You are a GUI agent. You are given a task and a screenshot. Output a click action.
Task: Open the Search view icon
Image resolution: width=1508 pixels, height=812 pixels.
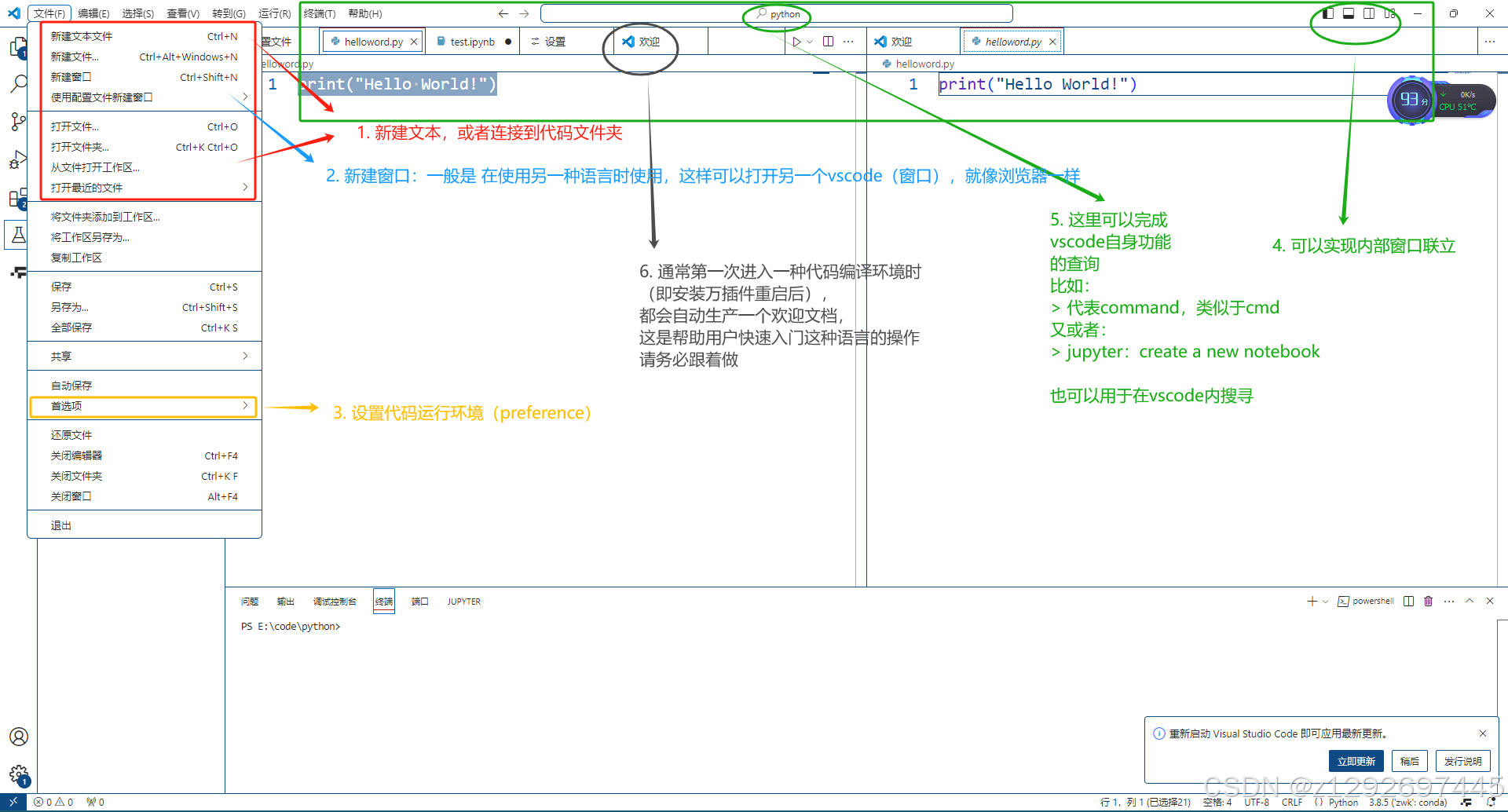point(18,84)
